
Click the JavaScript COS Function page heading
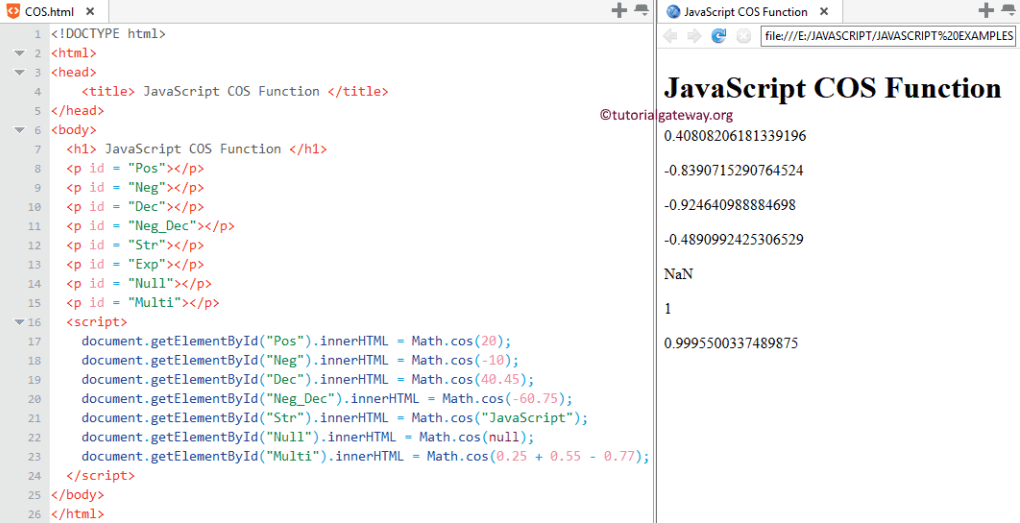[x=833, y=87]
